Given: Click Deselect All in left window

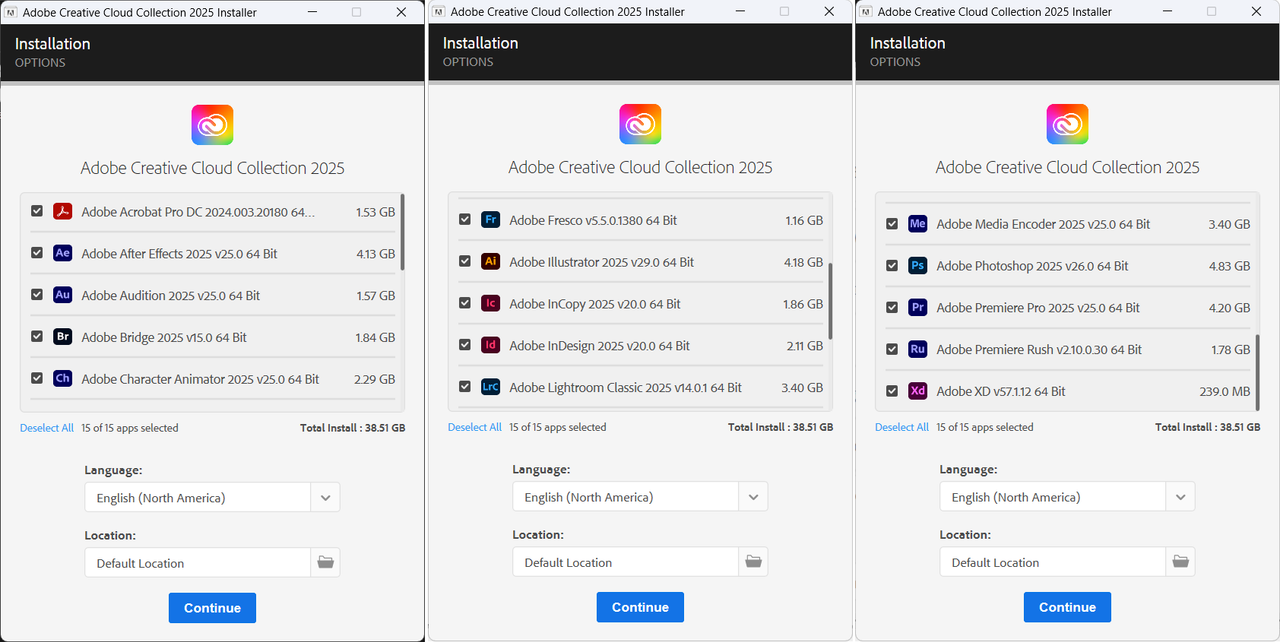Looking at the screenshot, I should click(x=47, y=428).
